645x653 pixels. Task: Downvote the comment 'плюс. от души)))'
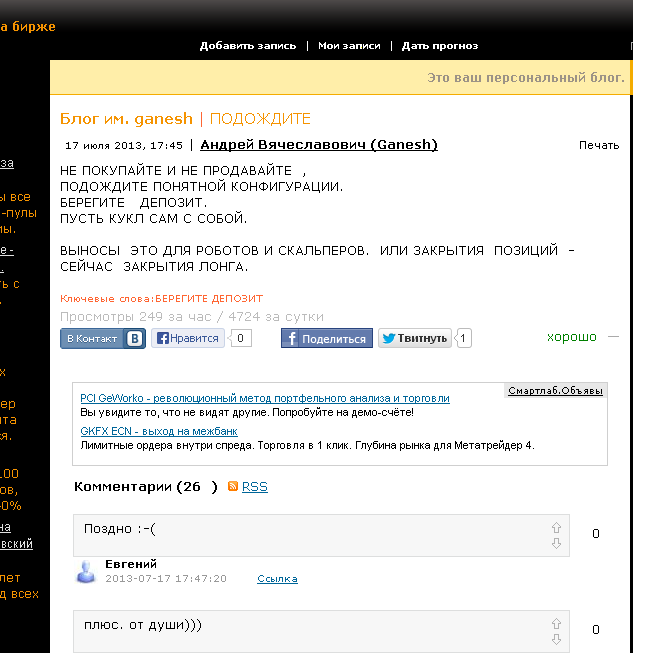pos(556,639)
